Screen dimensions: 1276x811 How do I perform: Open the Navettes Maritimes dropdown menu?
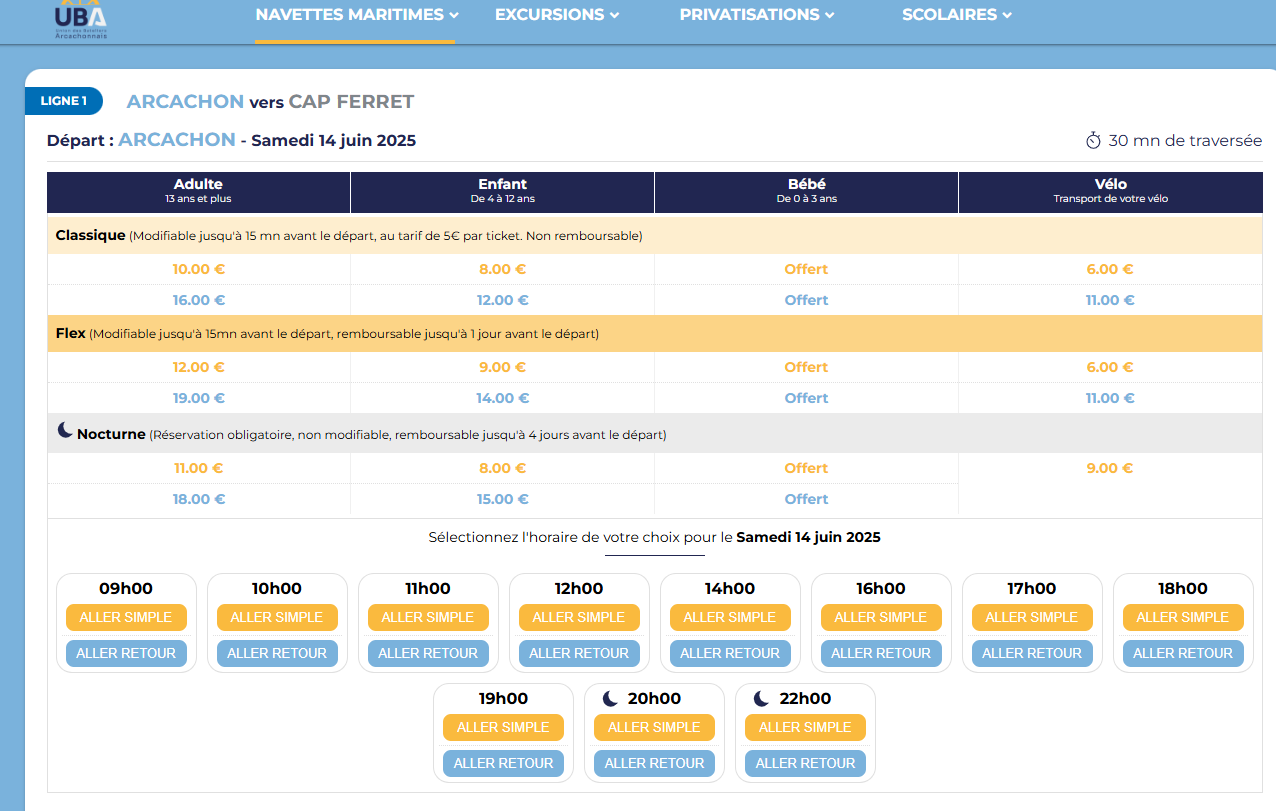pos(356,15)
